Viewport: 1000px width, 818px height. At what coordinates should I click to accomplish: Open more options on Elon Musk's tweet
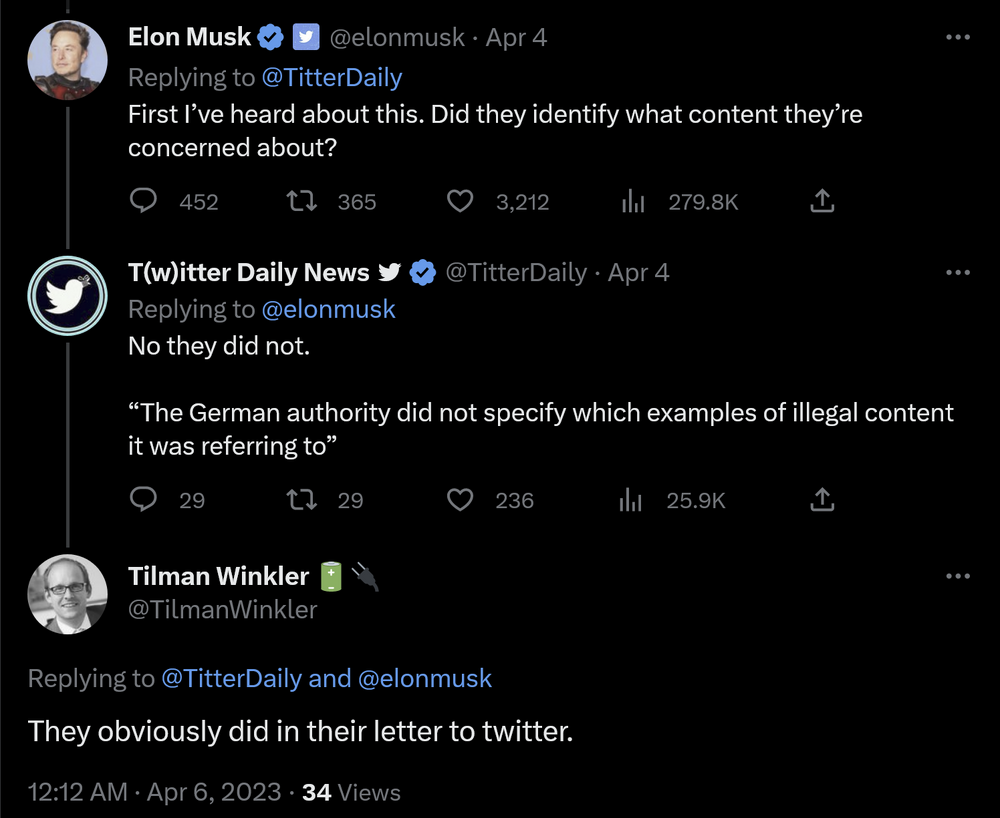pos(957,38)
